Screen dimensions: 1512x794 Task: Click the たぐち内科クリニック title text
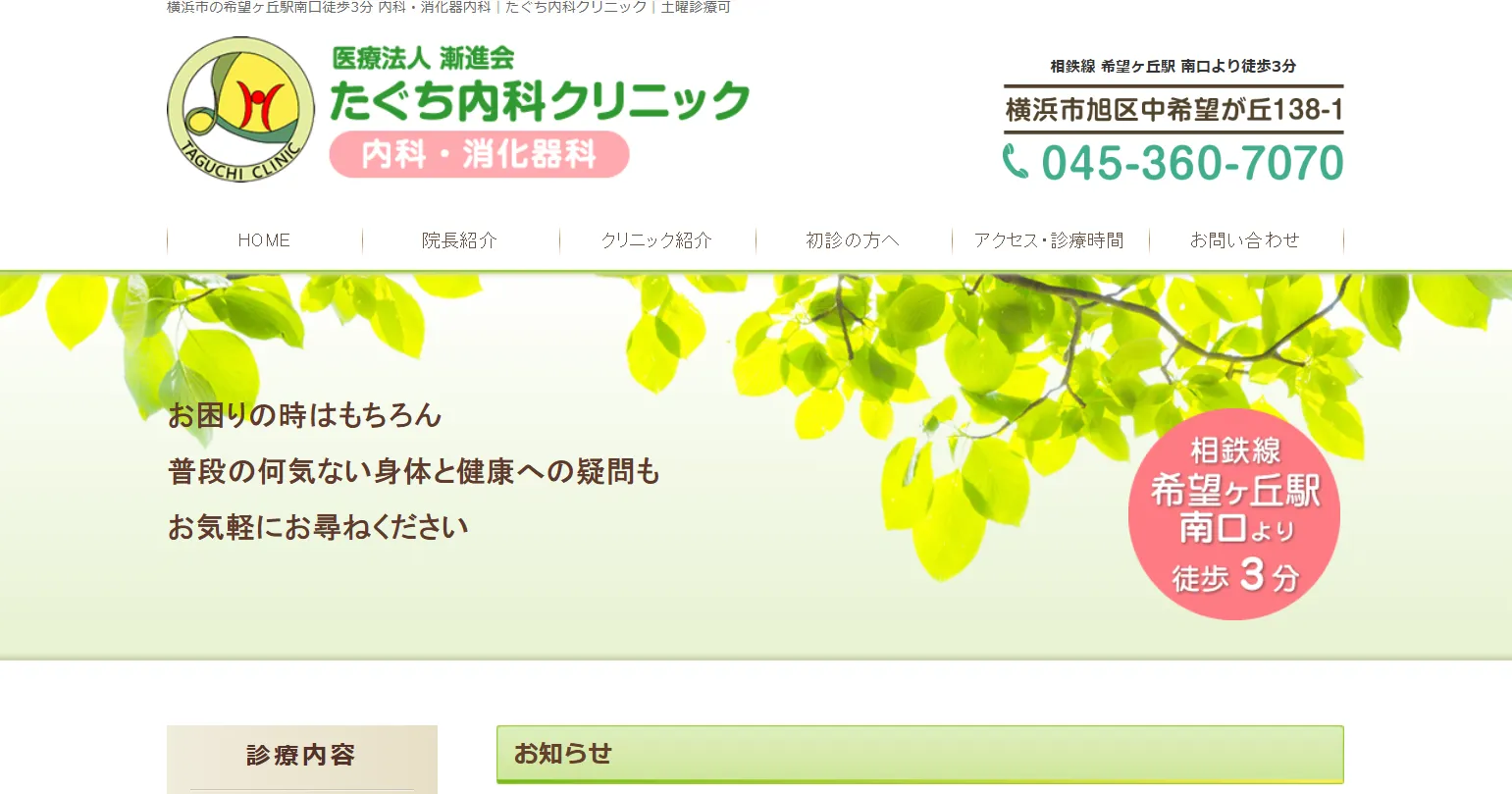coord(540,101)
